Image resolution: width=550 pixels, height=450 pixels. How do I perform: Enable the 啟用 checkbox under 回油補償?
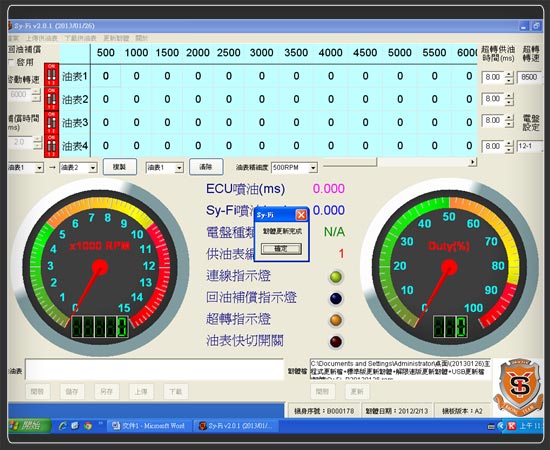10,62
